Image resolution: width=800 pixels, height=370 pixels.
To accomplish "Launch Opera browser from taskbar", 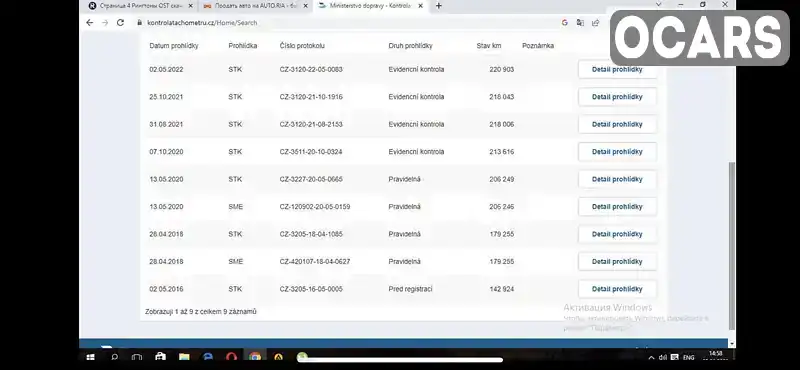I will pos(232,357).
